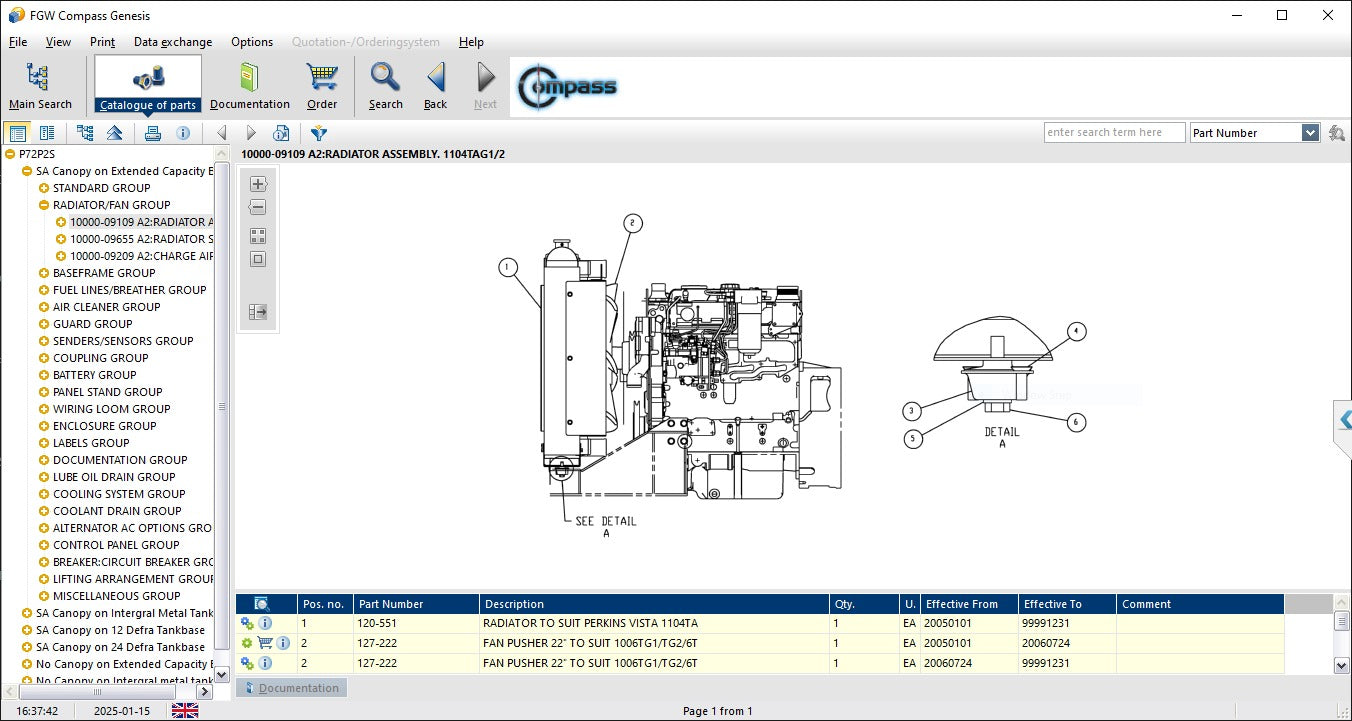Viewport: 1352px width, 721px height.
Task: Open the Data exchange menu
Action: (x=173, y=42)
